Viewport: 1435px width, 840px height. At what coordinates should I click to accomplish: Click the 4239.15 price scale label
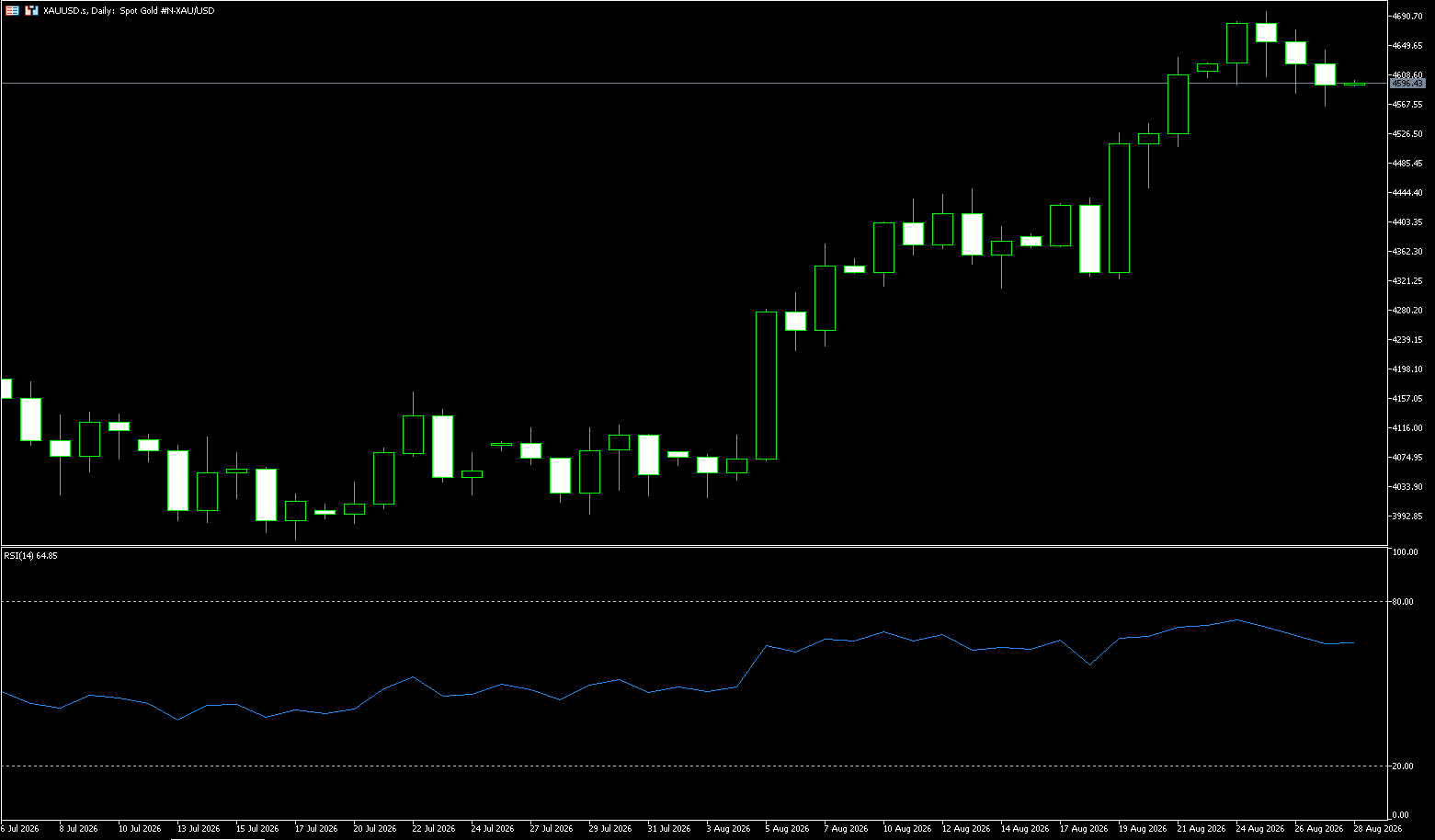pyautogui.click(x=1407, y=340)
